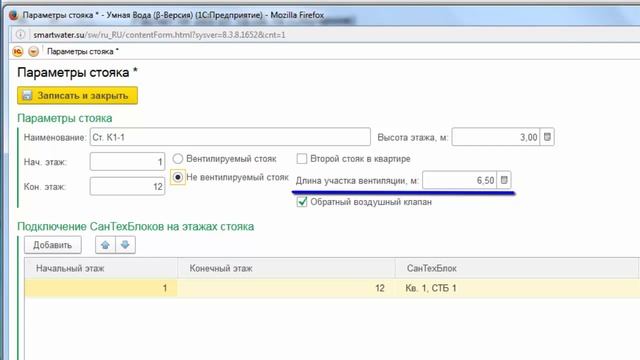The image size is (640, 360).
Task: Open the site info icon in address bar
Action: tap(20, 35)
